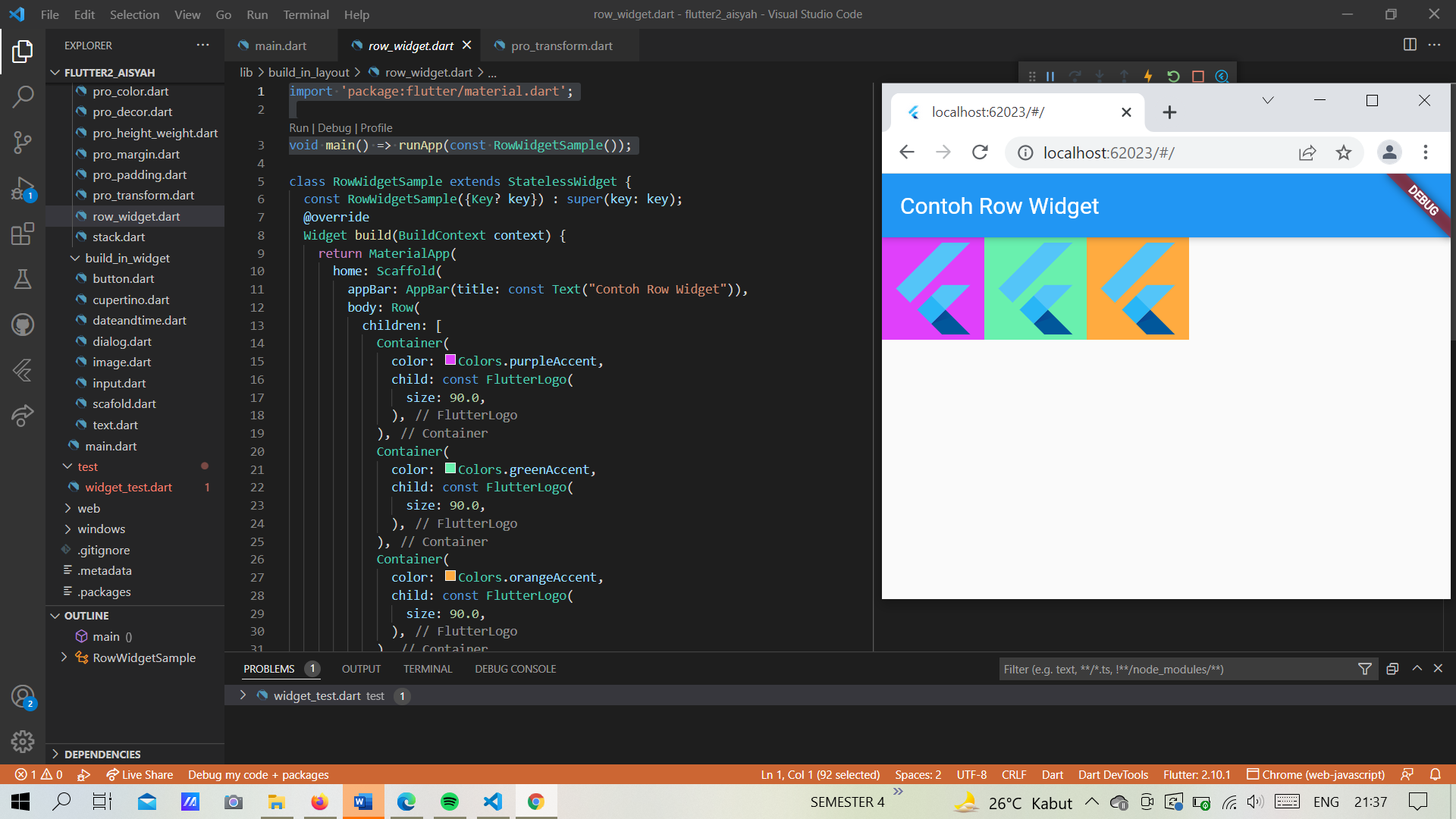
Task: Toggle the Problems filter icon
Action: click(1365, 669)
